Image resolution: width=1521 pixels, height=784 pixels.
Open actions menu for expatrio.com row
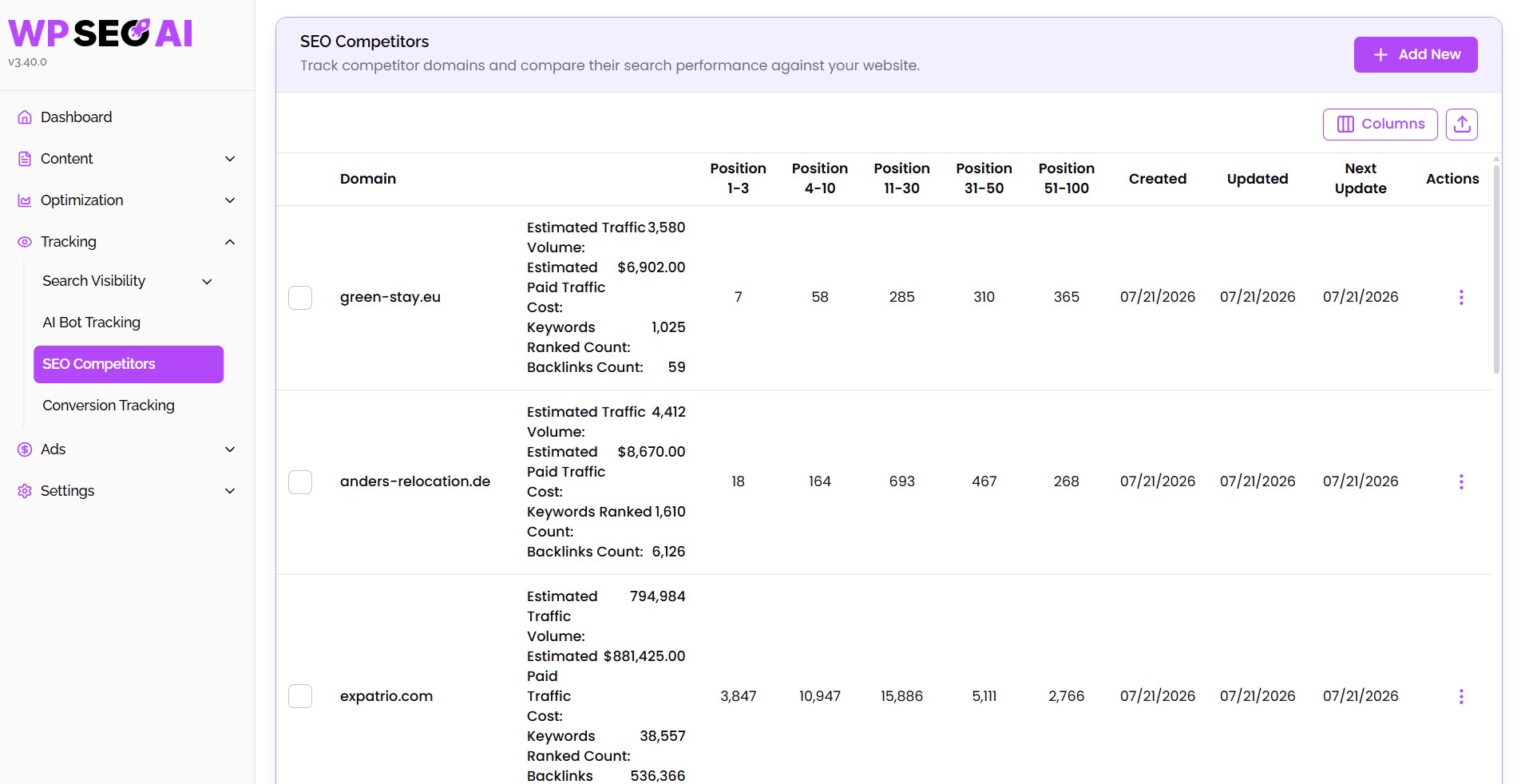1461,696
